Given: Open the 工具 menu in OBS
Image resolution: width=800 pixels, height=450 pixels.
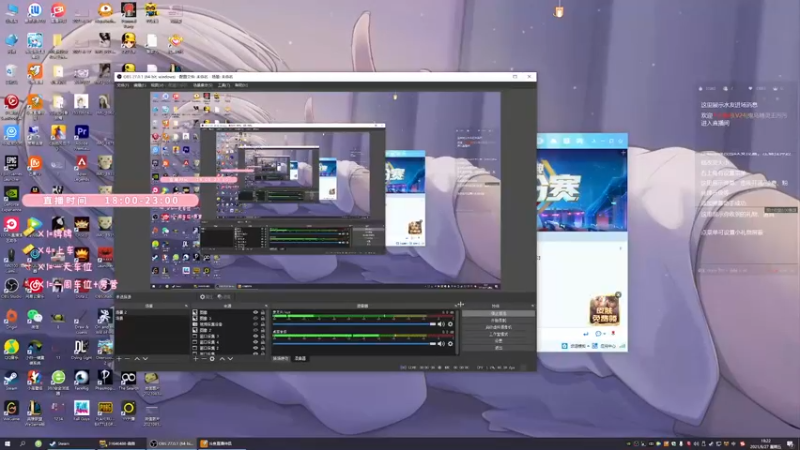Looking at the screenshot, I should [223, 85].
